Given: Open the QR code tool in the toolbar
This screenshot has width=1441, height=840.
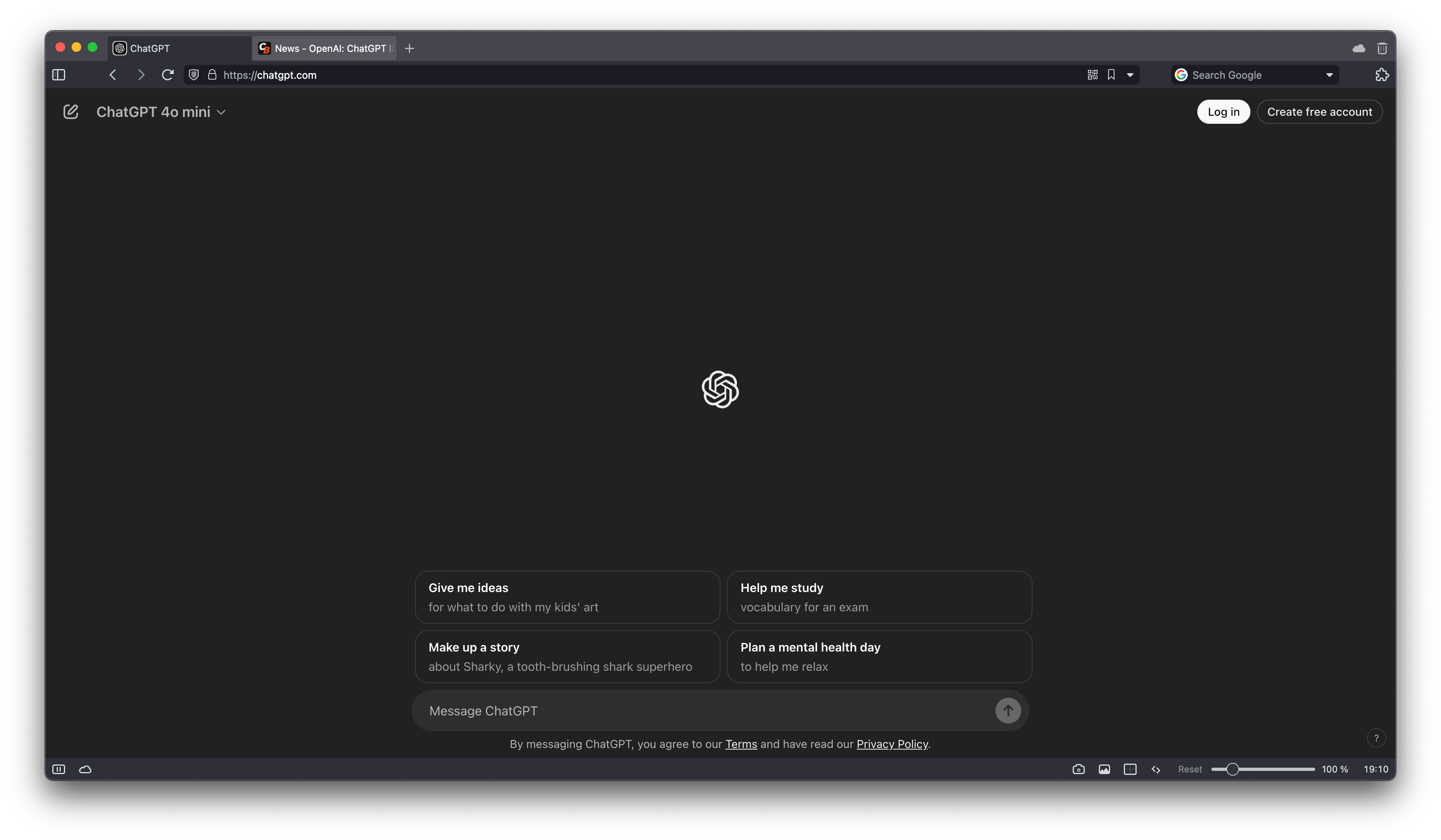Looking at the screenshot, I should (1092, 75).
